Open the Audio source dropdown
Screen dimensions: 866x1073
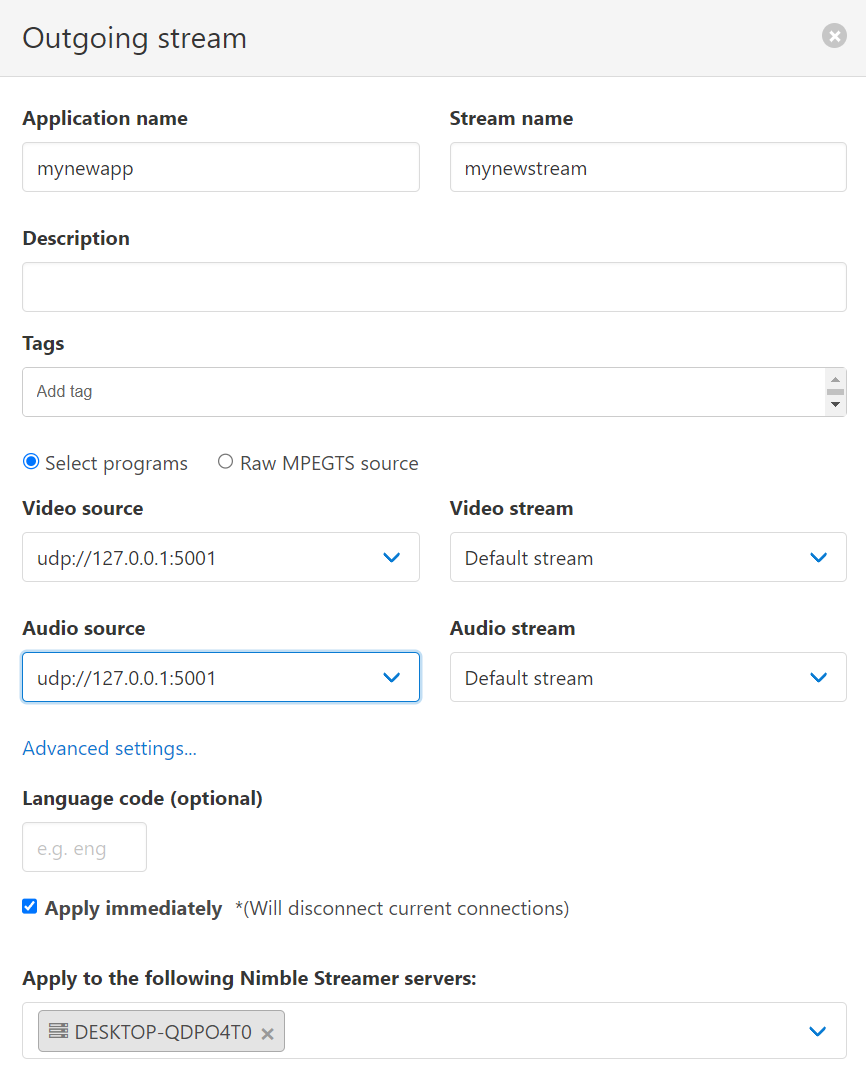[221, 677]
